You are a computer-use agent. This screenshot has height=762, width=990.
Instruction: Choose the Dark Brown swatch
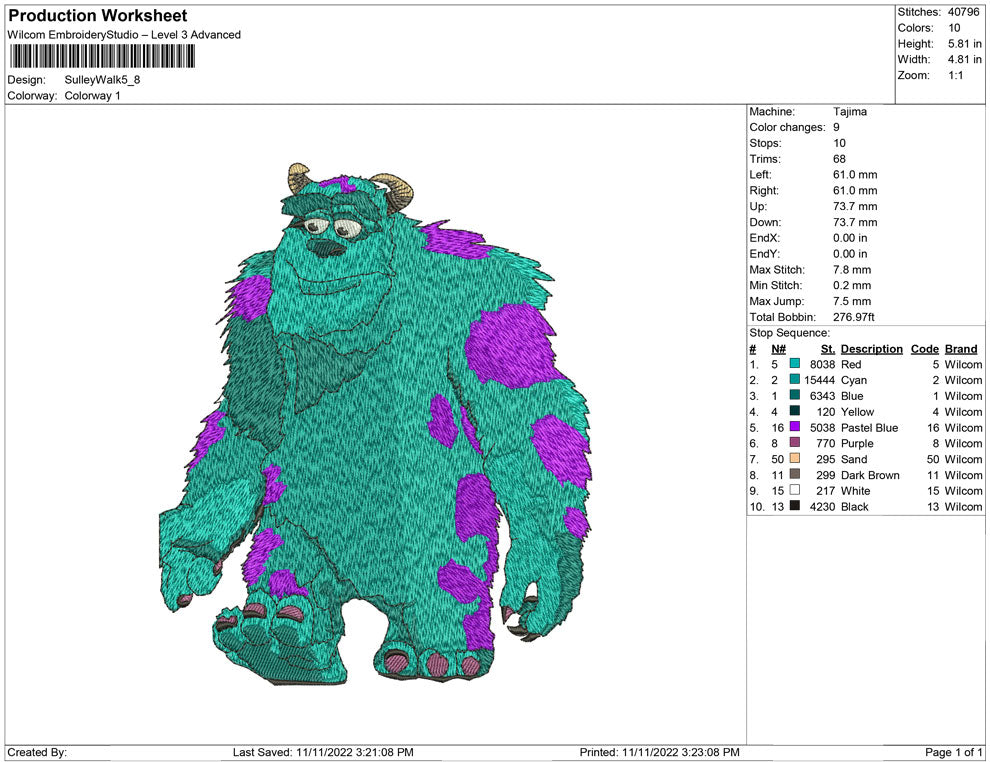pos(795,474)
